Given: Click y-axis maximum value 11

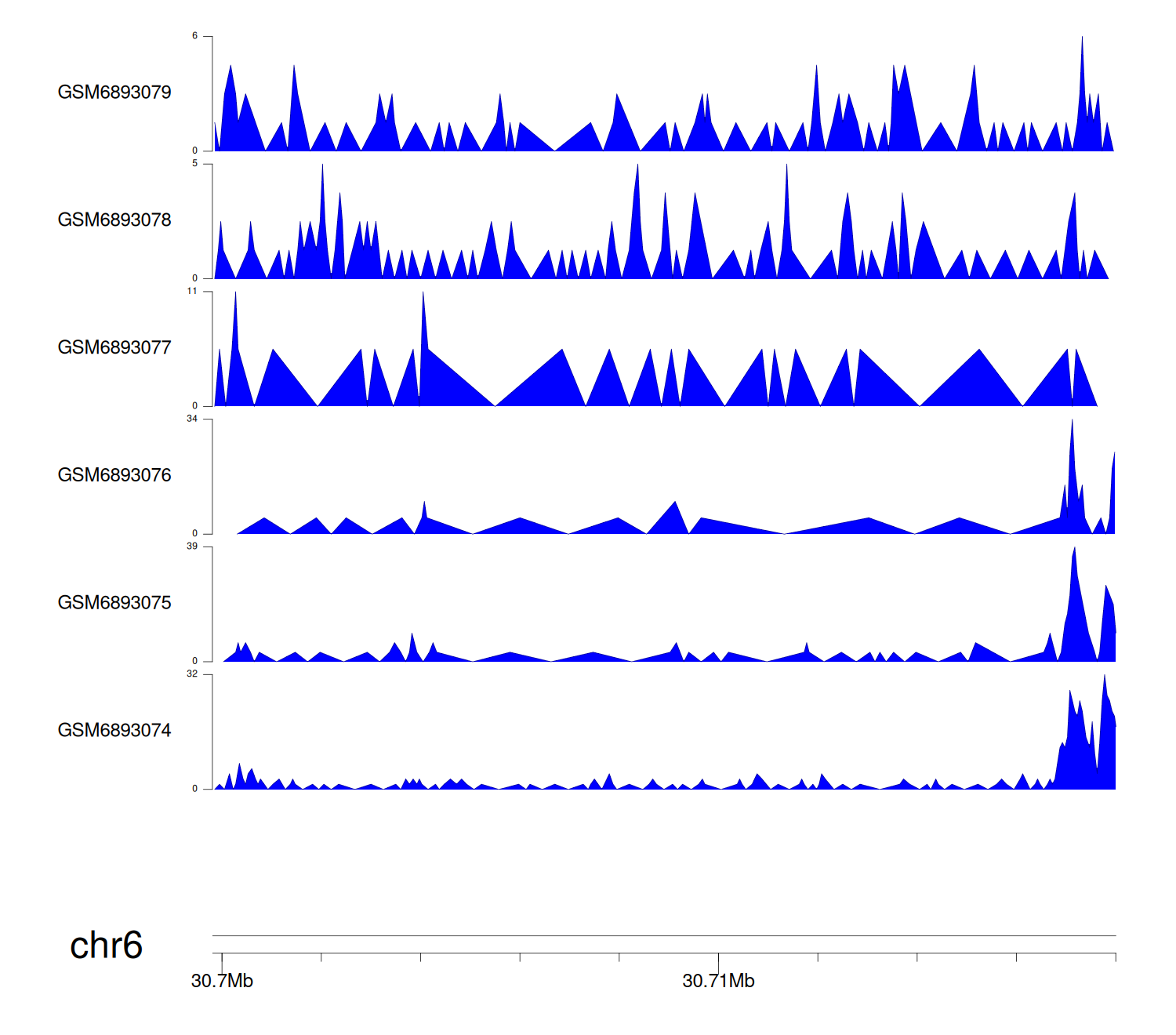Looking at the screenshot, I should (x=192, y=292).
